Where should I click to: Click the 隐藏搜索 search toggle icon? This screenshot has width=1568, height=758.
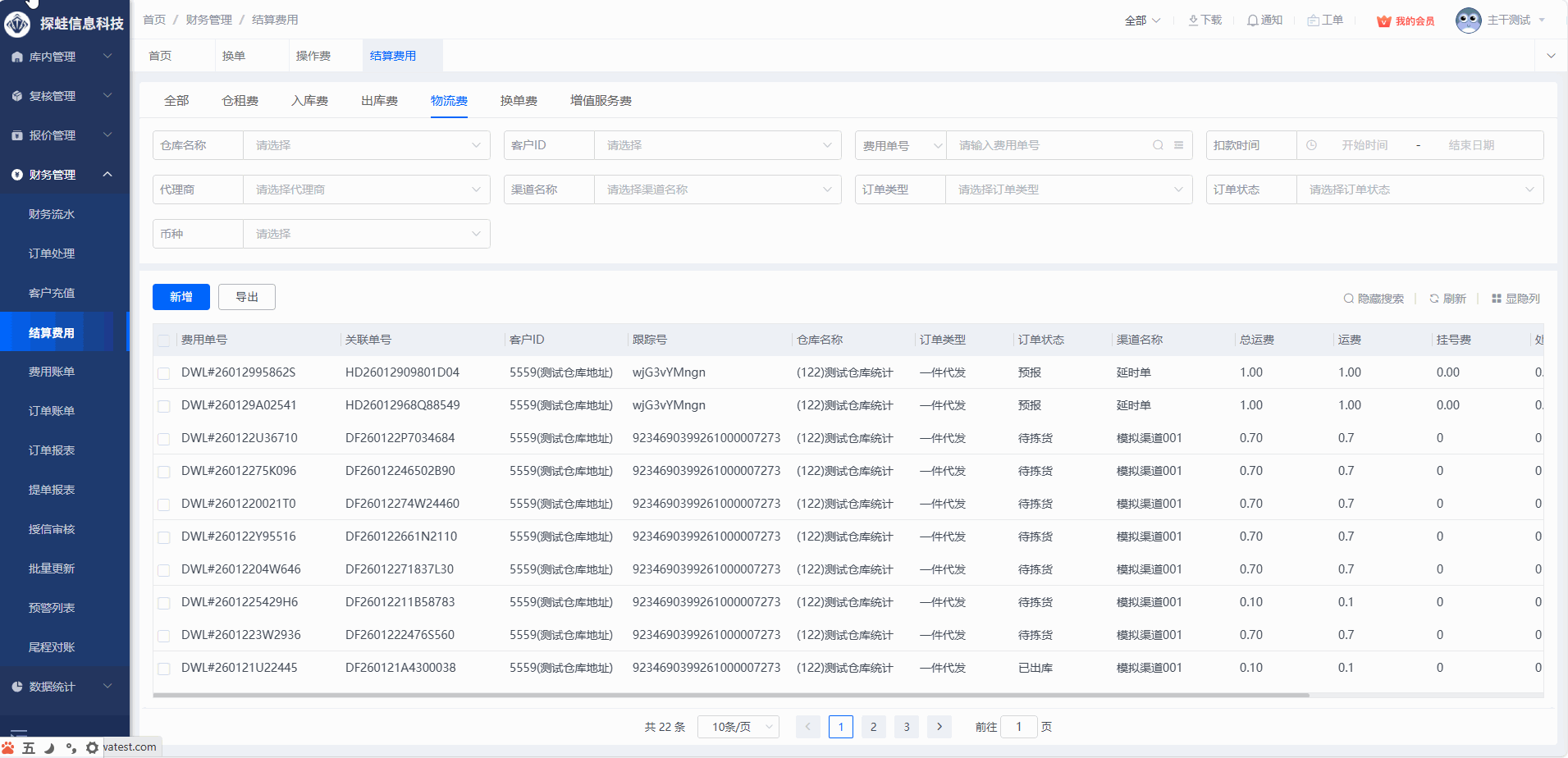click(1348, 299)
